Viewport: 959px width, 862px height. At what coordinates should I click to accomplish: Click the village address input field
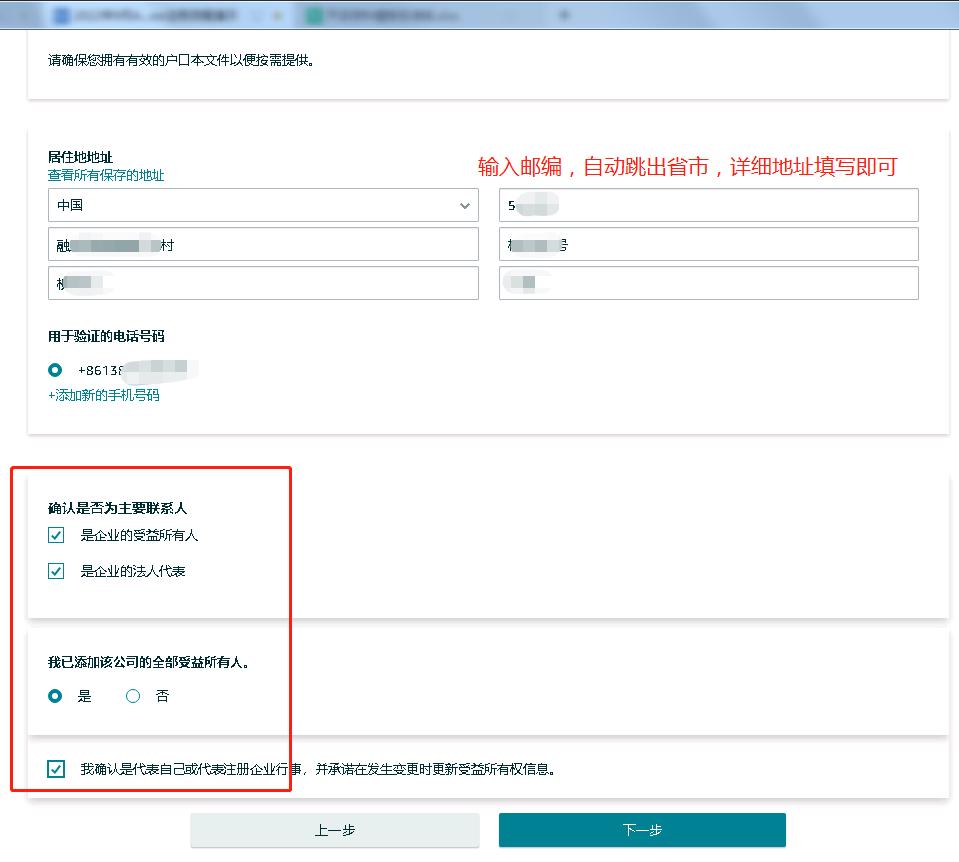tap(264, 244)
